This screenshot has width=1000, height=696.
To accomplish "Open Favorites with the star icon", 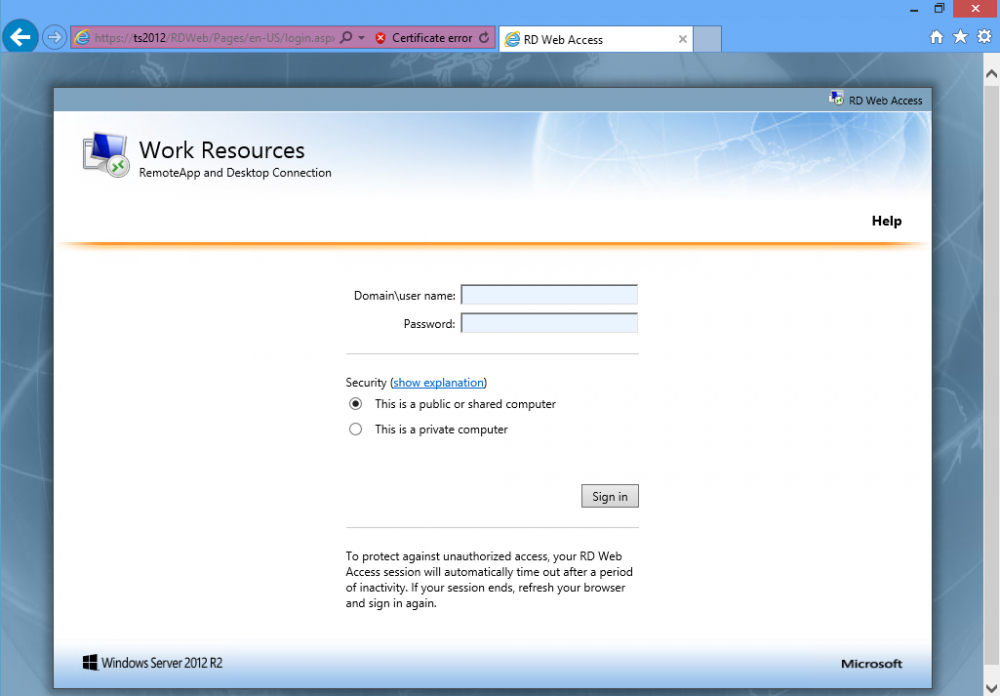I will coord(960,37).
